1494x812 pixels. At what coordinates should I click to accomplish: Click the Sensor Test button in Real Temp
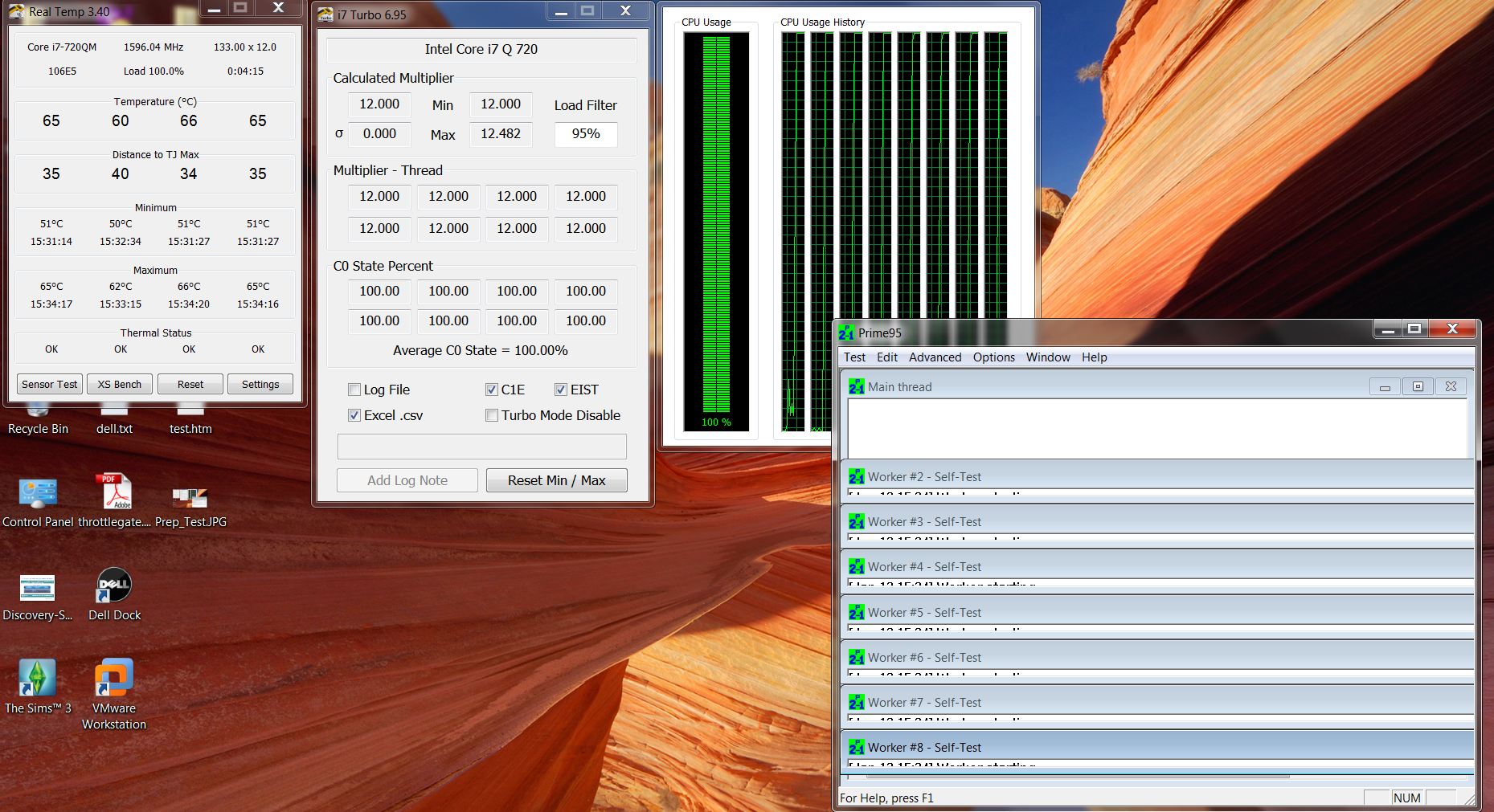click(50, 384)
